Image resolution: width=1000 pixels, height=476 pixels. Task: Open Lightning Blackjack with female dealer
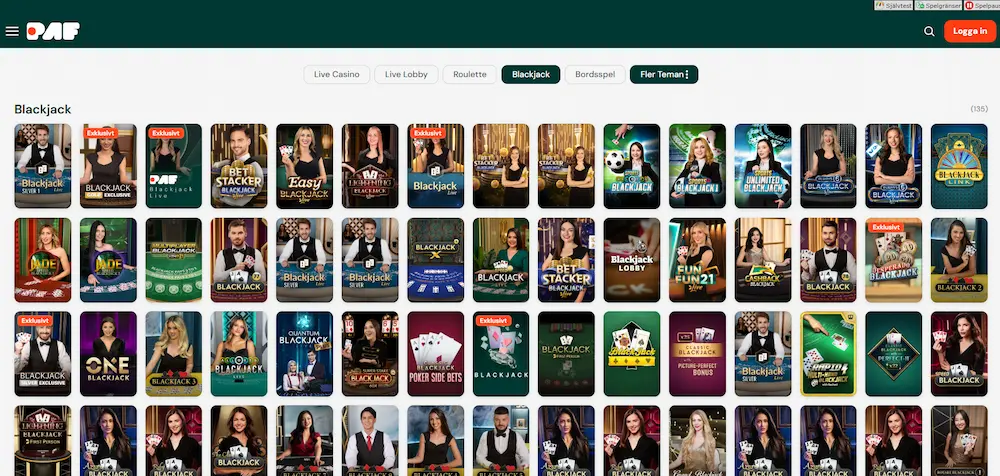pos(370,166)
